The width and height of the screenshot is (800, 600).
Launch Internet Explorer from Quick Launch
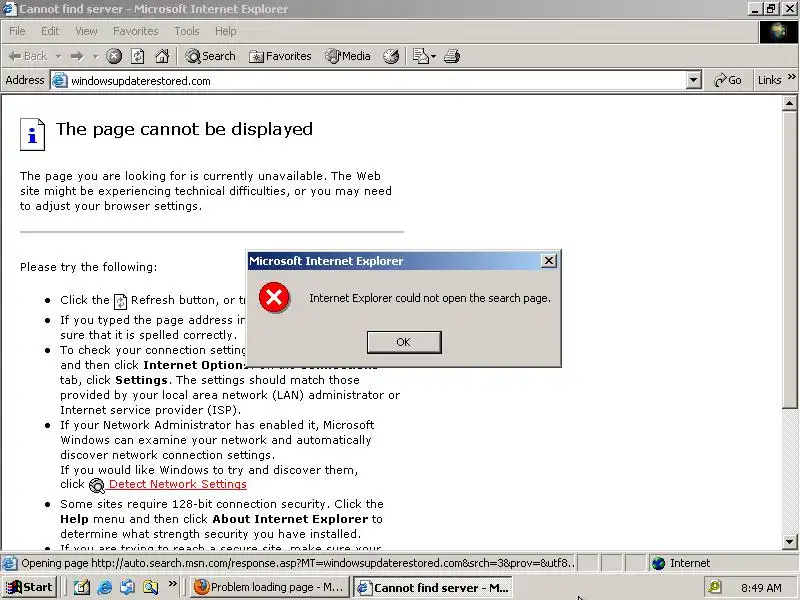[x=105, y=588]
